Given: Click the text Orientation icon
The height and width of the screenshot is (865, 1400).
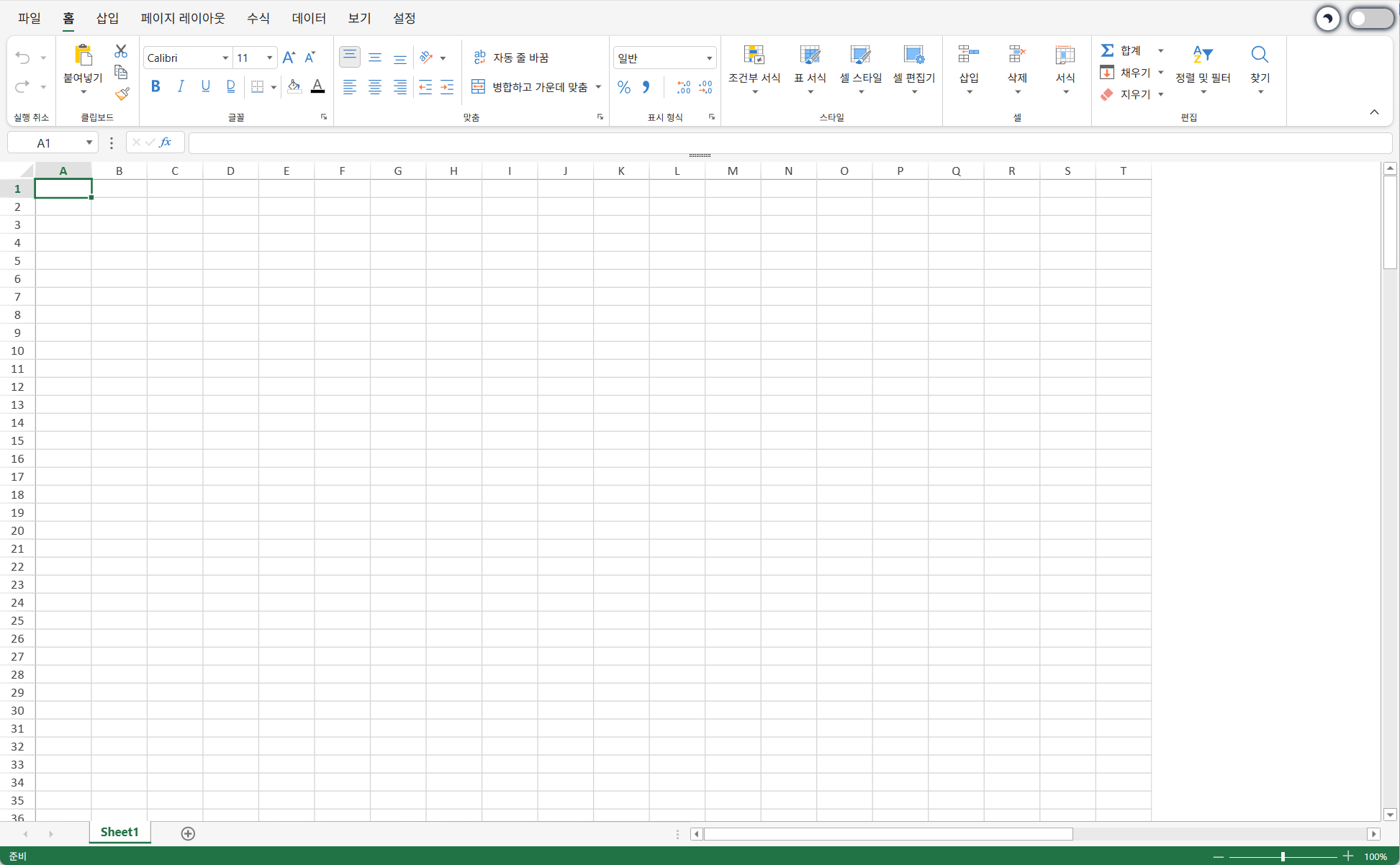Looking at the screenshot, I should [x=427, y=57].
